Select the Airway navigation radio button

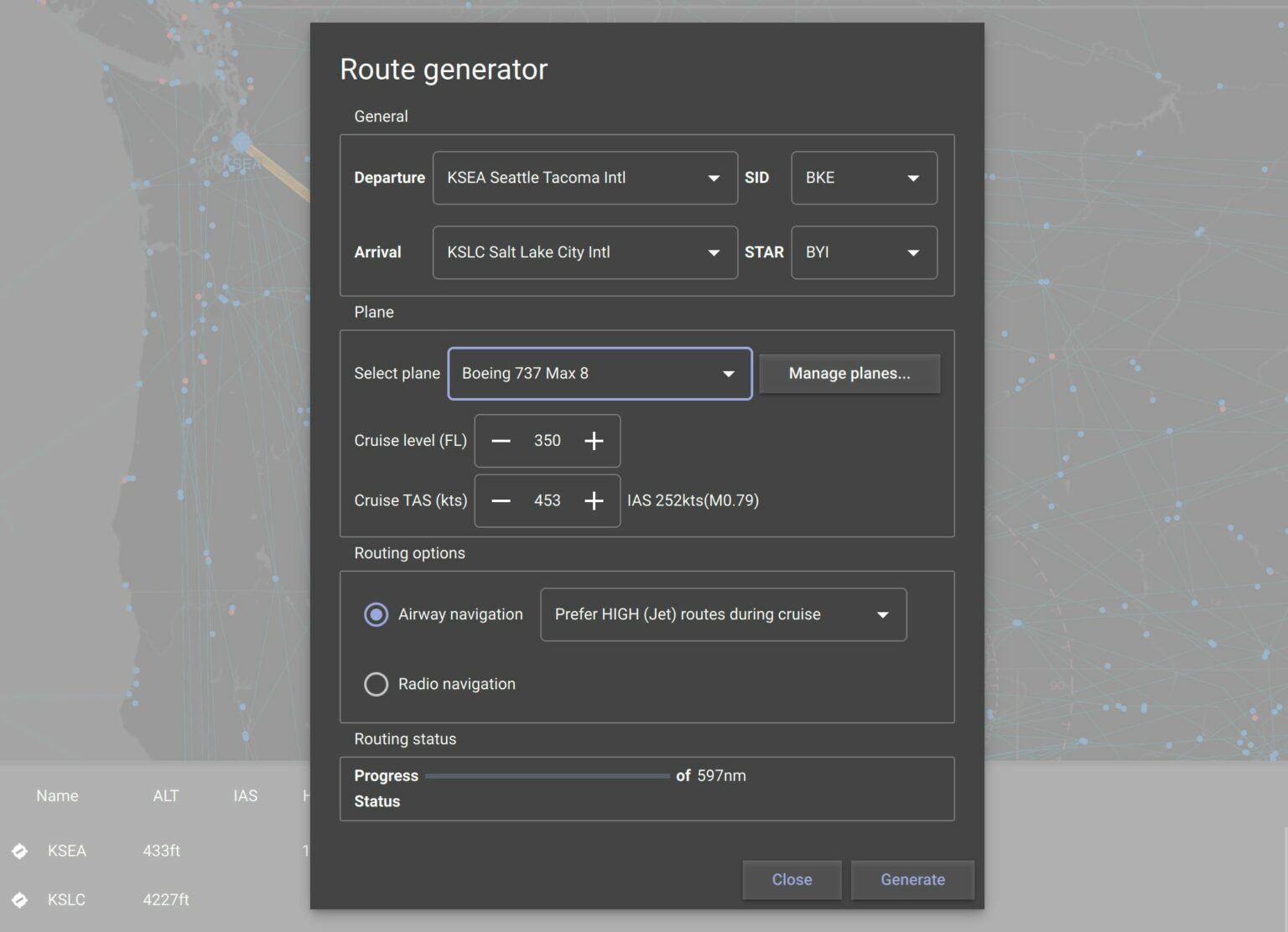click(376, 614)
